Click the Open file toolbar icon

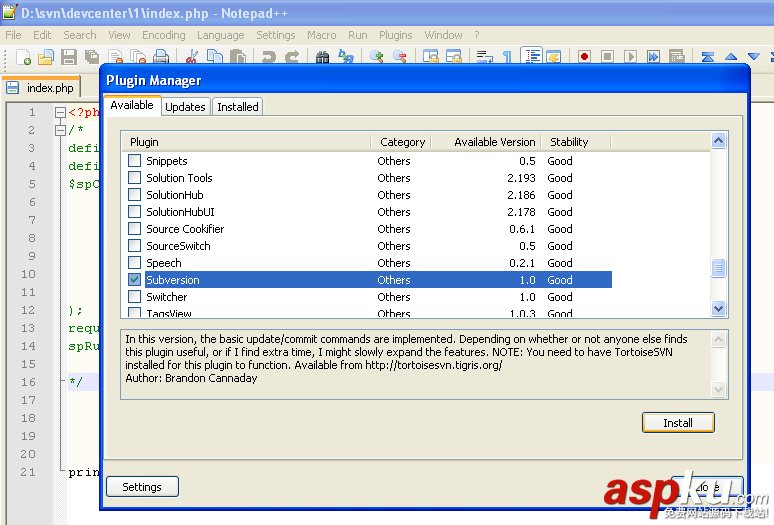[46, 57]
